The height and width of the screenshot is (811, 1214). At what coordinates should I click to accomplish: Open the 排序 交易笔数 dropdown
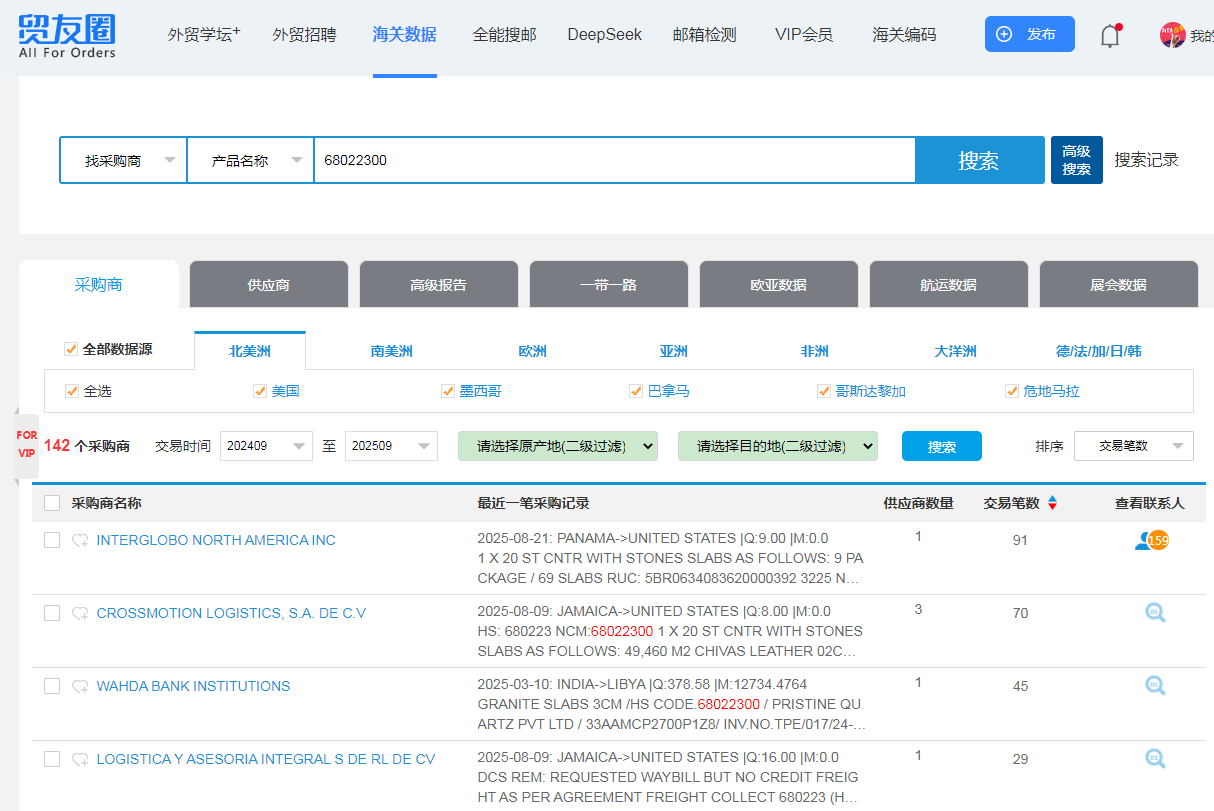[x=1133, y=446]
